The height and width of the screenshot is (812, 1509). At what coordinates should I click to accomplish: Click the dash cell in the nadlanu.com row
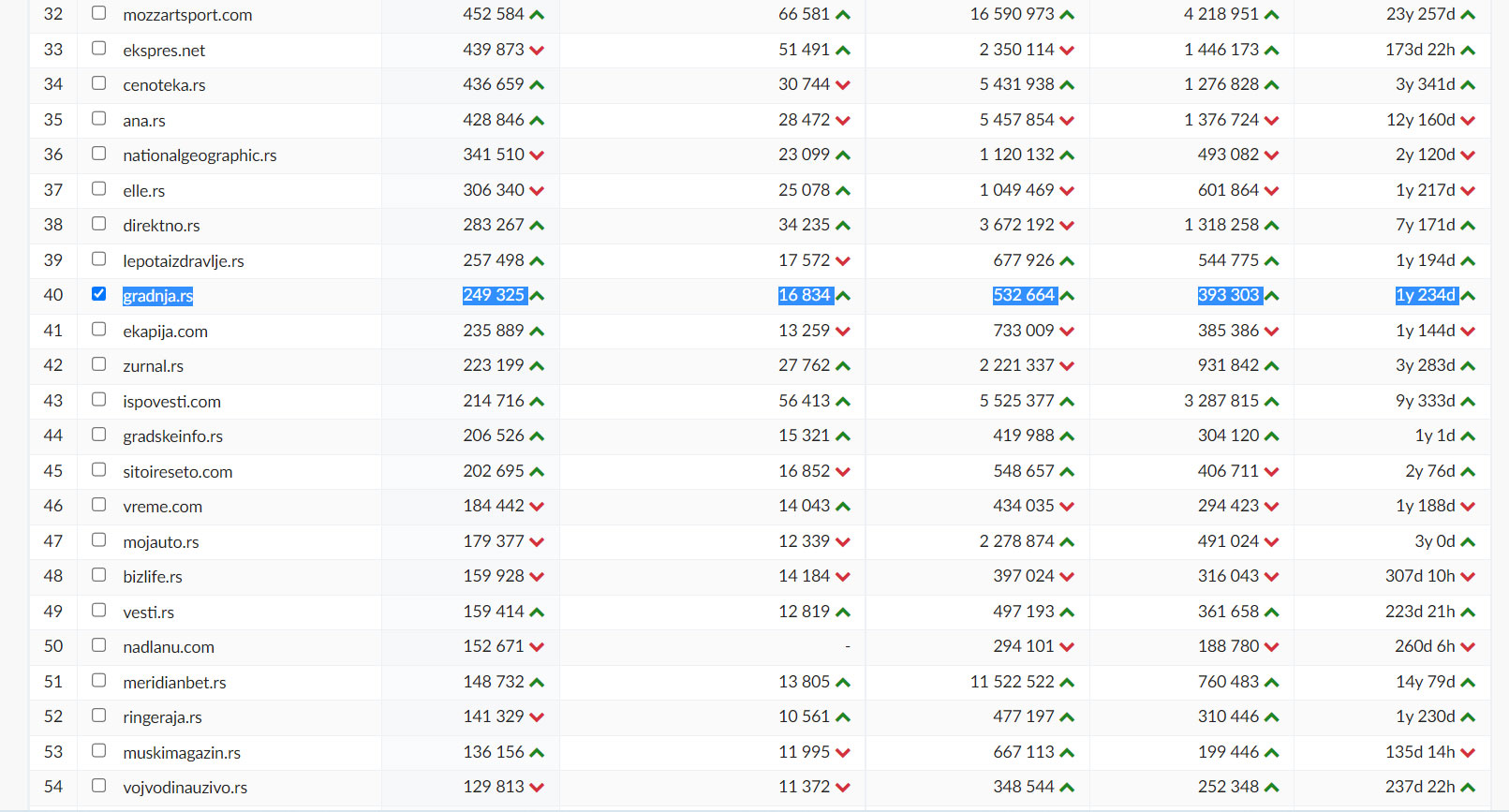click(x=847, y=647)
